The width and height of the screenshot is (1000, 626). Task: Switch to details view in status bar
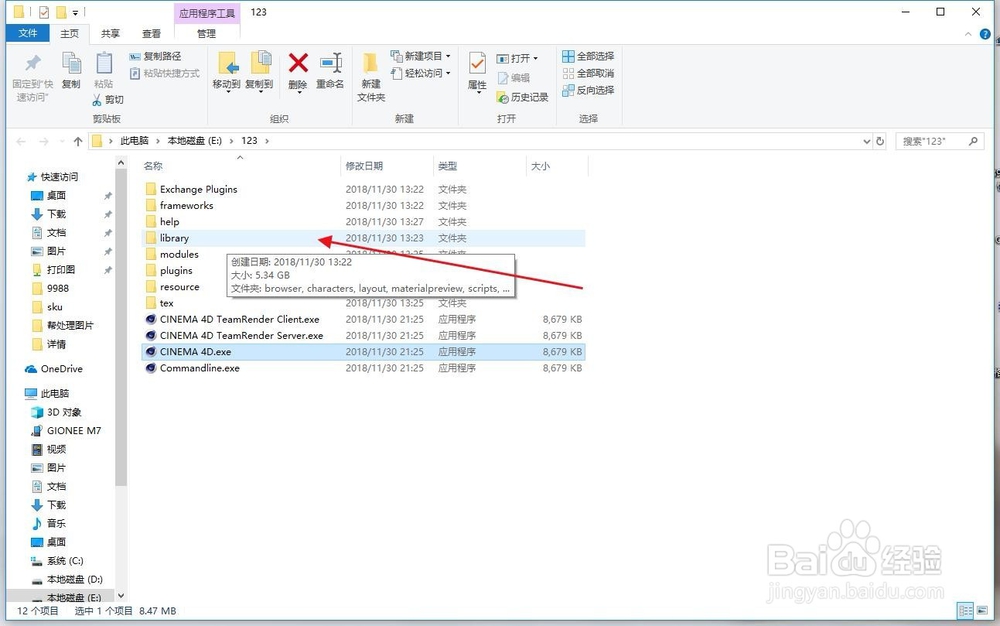(x=966, y=611)
